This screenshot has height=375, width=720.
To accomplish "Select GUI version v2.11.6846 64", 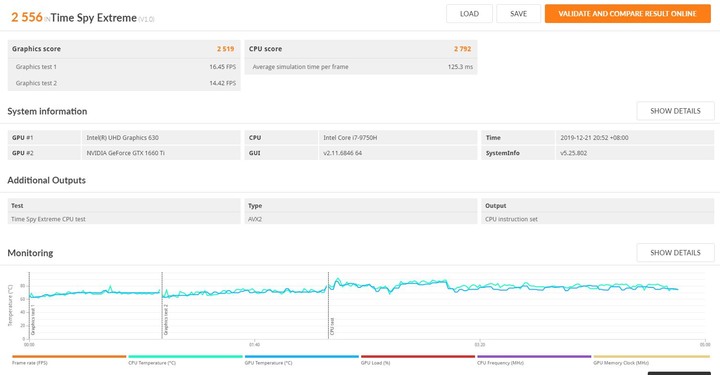I will (x=398, y=153).
